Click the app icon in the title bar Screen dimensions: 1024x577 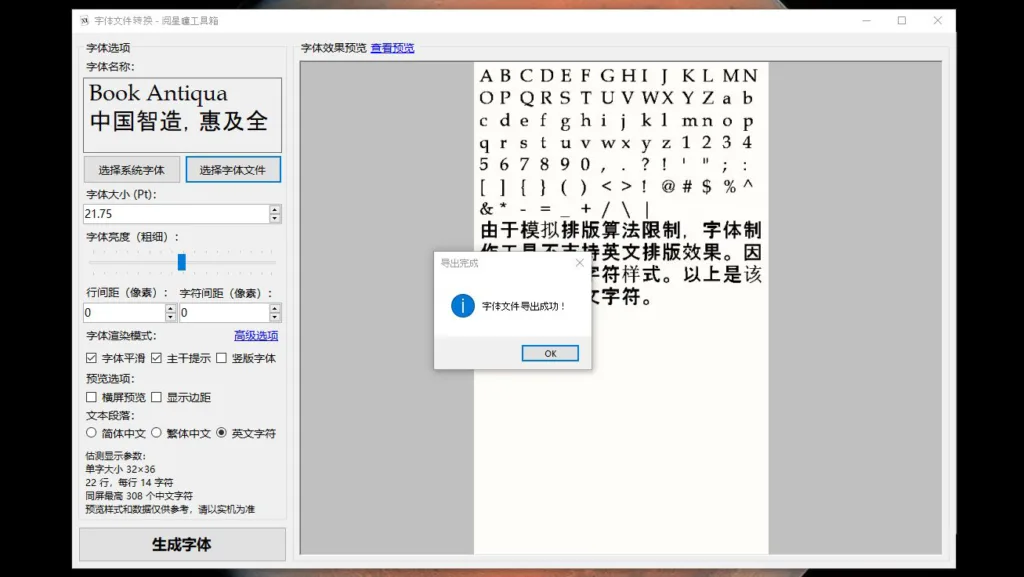[x=83, y=19]
